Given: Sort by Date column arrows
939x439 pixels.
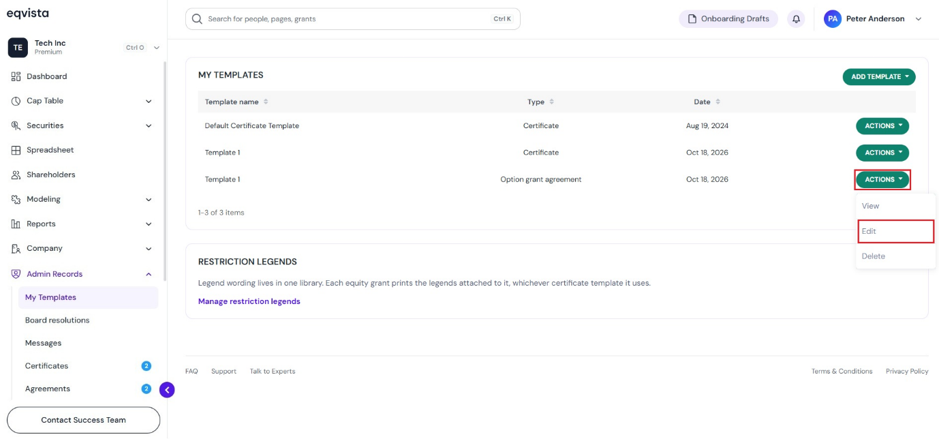Looking at the screenshot, I should click(x=717, y=102).
